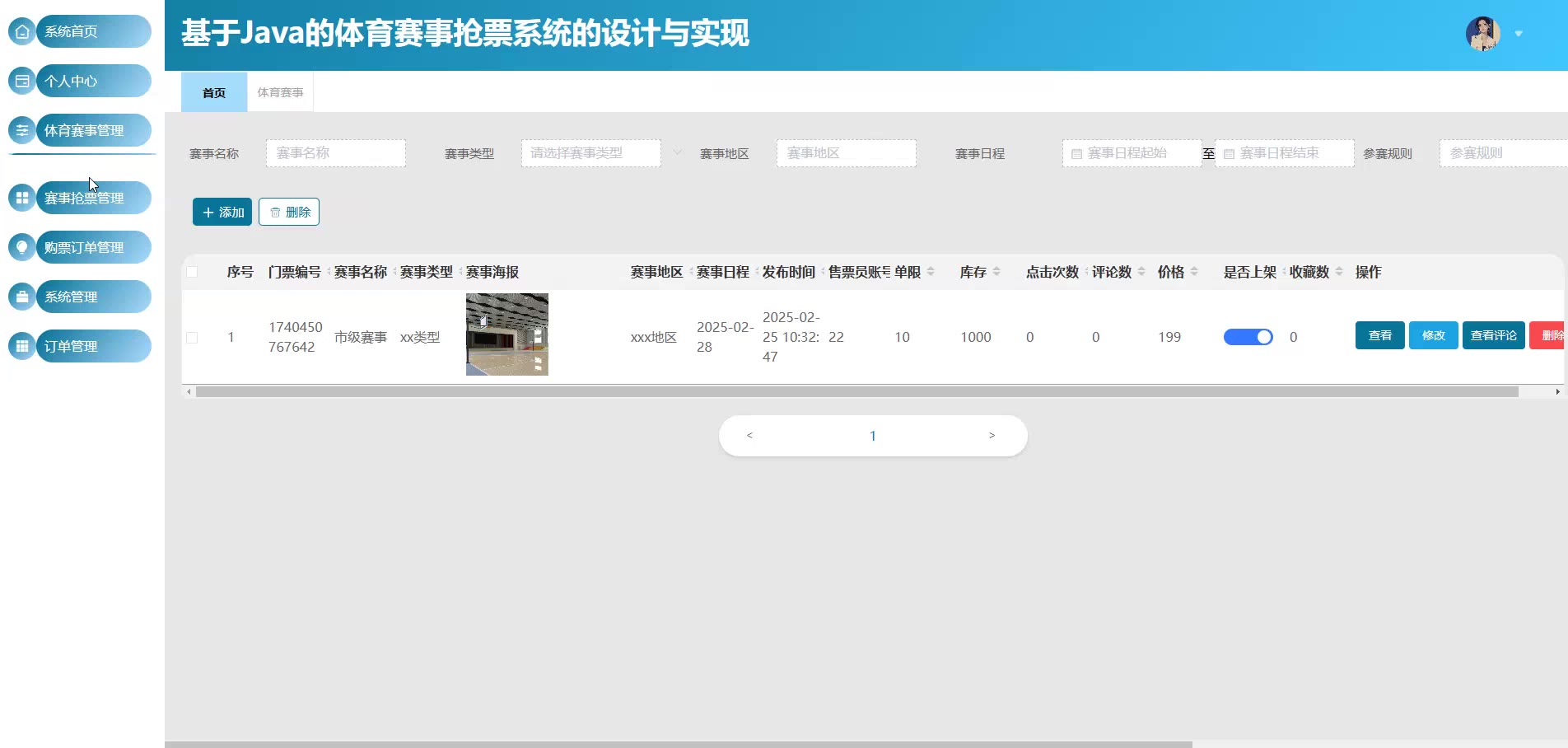Click the grid icon beside 赛事抢票管理

pyautogui.click(x=22, y=198)
